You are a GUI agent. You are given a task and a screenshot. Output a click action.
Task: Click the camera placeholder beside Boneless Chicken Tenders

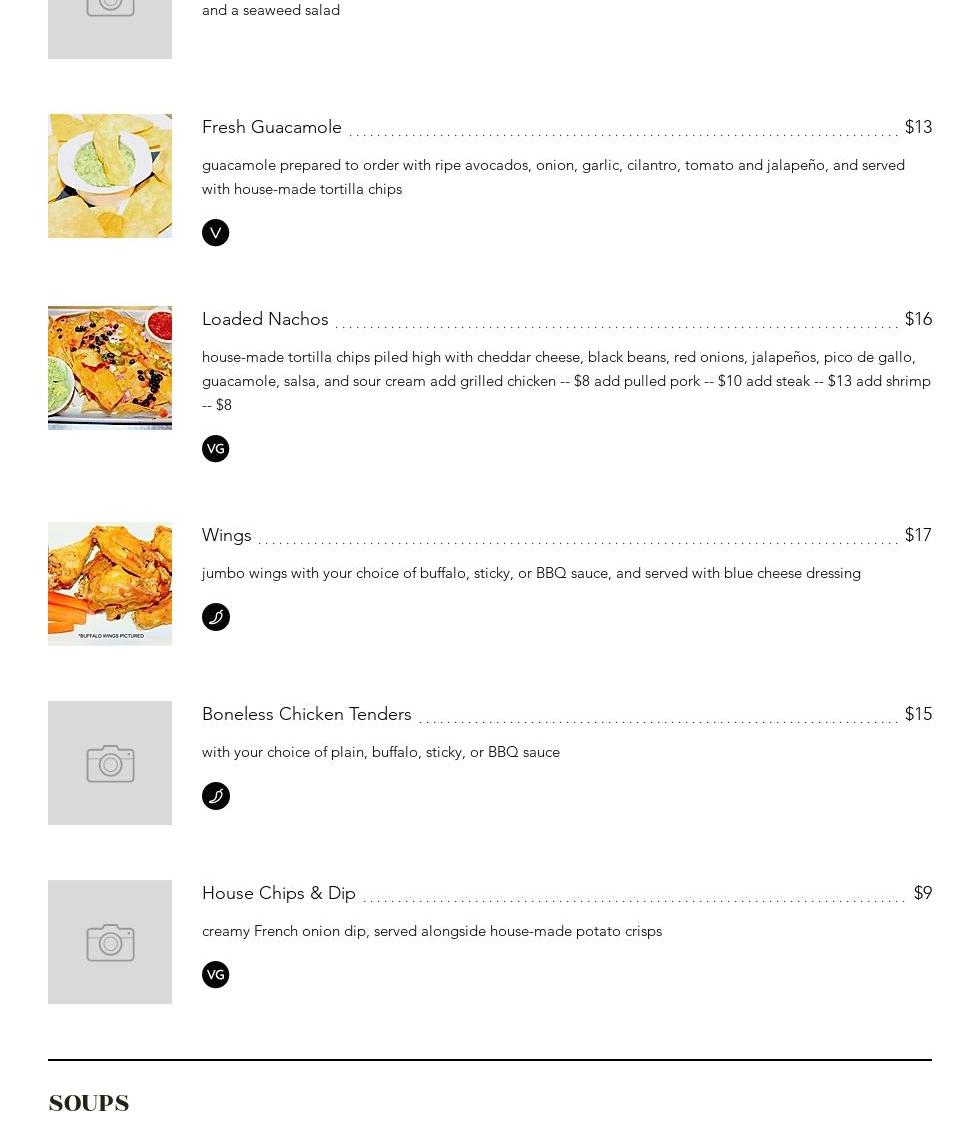[x=110, y=763]
